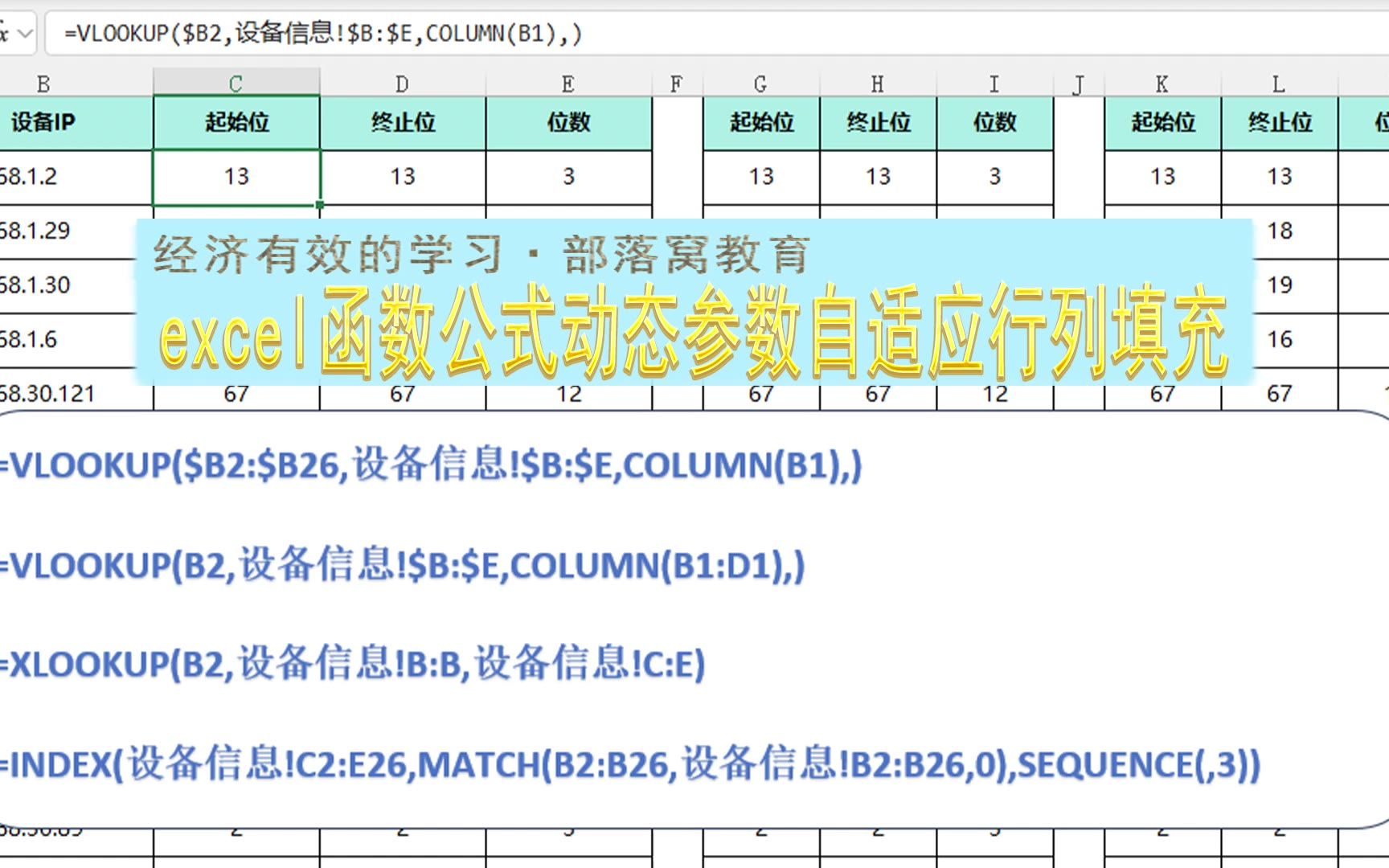
Task: Select column E header
Action: point(568,84)
